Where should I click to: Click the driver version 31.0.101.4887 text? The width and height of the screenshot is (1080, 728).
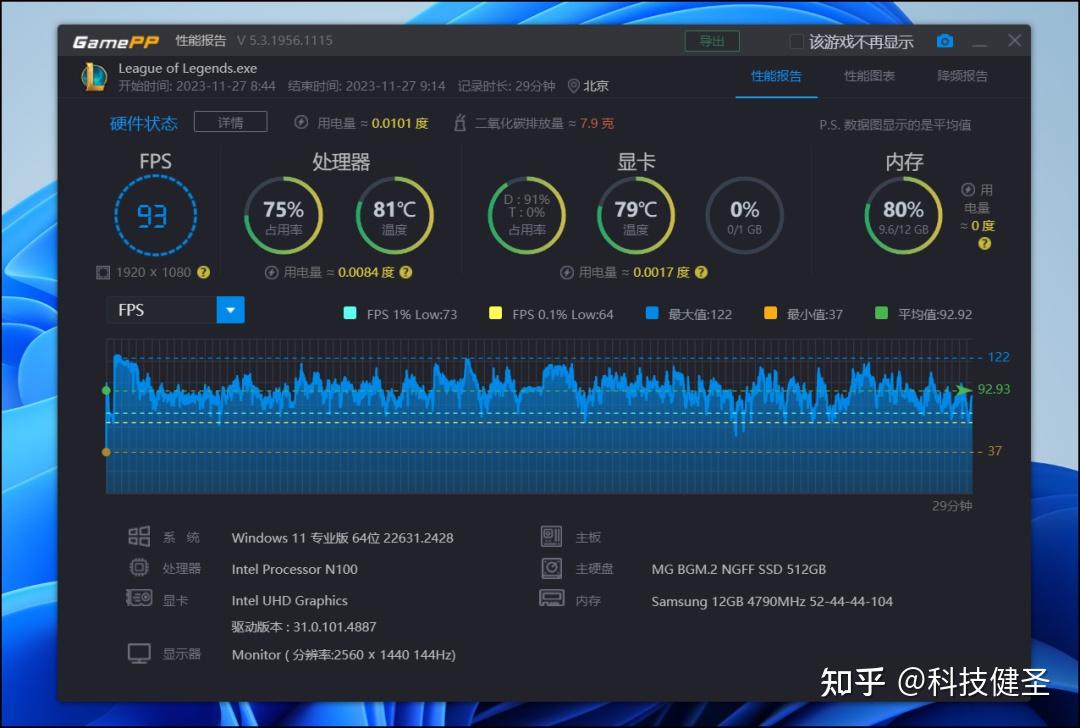(x=304, y=627)
